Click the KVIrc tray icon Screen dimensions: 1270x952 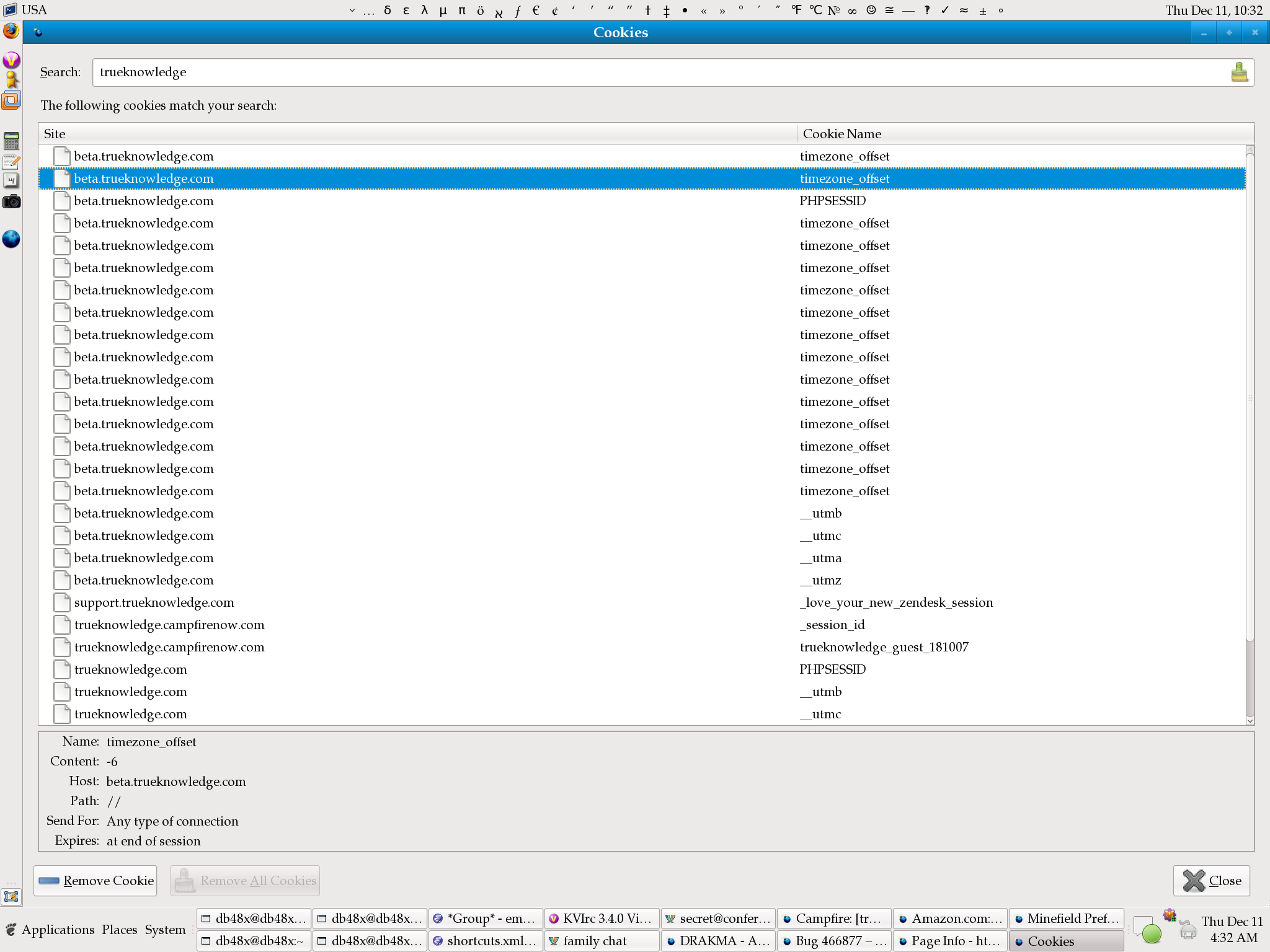pyautogui.click(x=1170, y=915)
